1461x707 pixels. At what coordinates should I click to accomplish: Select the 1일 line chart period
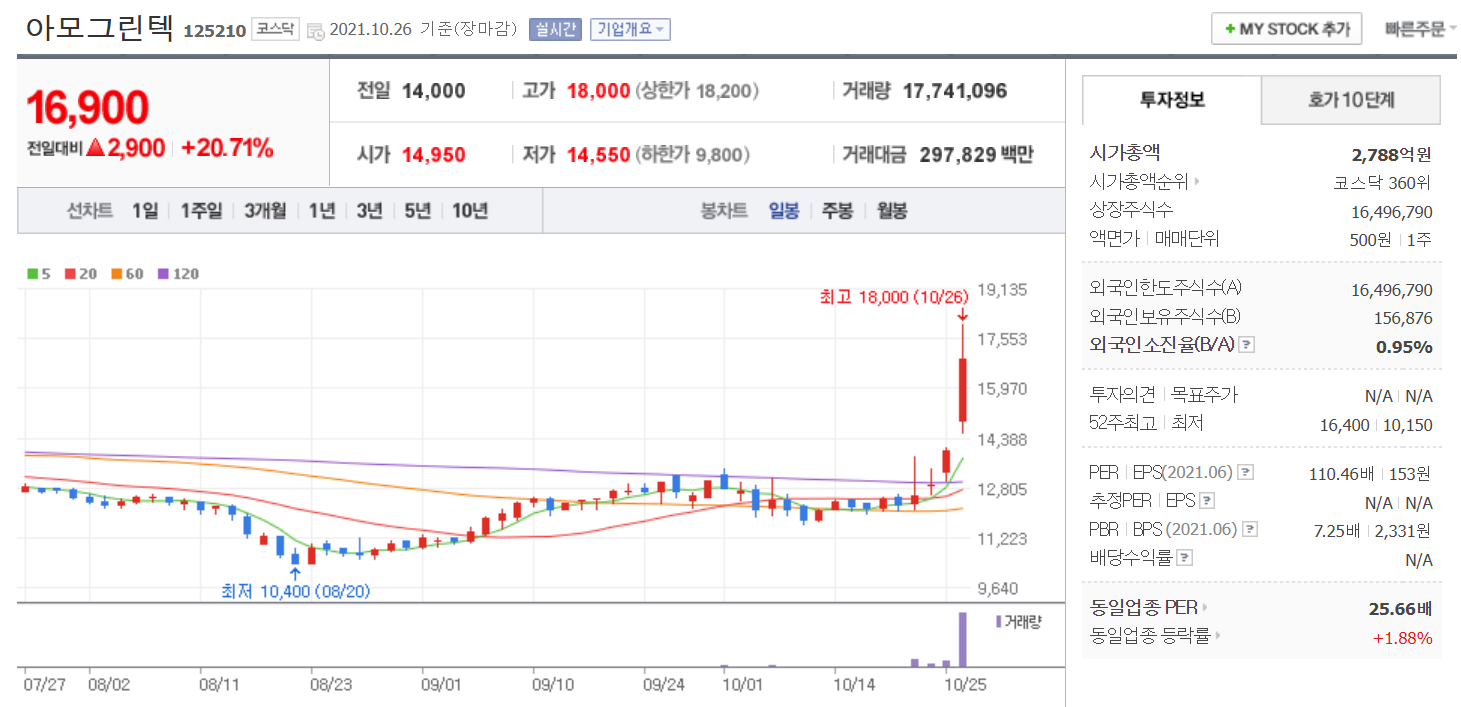pyautogui.click(x=144, y=211)
